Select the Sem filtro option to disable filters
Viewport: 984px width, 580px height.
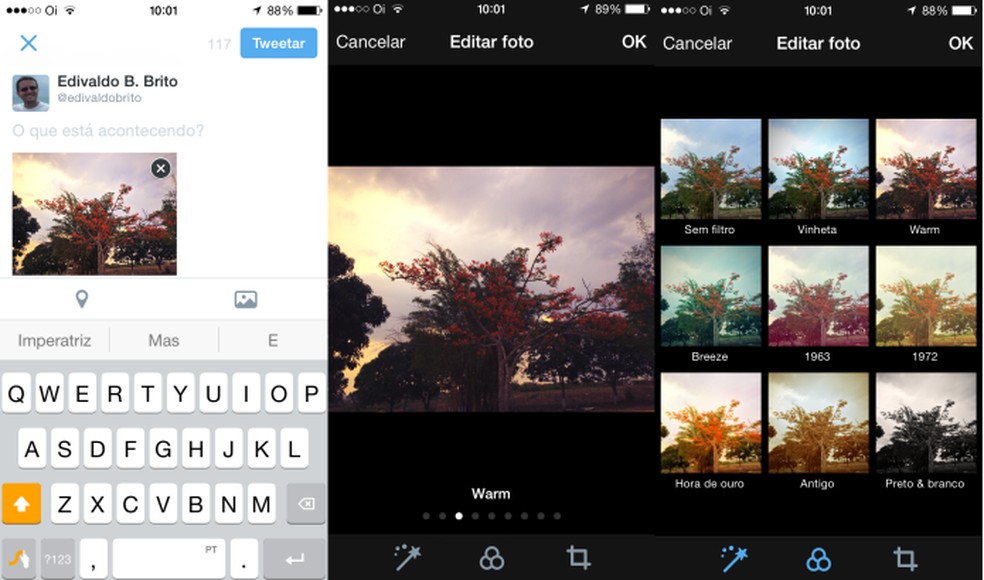tap(710, 168)
